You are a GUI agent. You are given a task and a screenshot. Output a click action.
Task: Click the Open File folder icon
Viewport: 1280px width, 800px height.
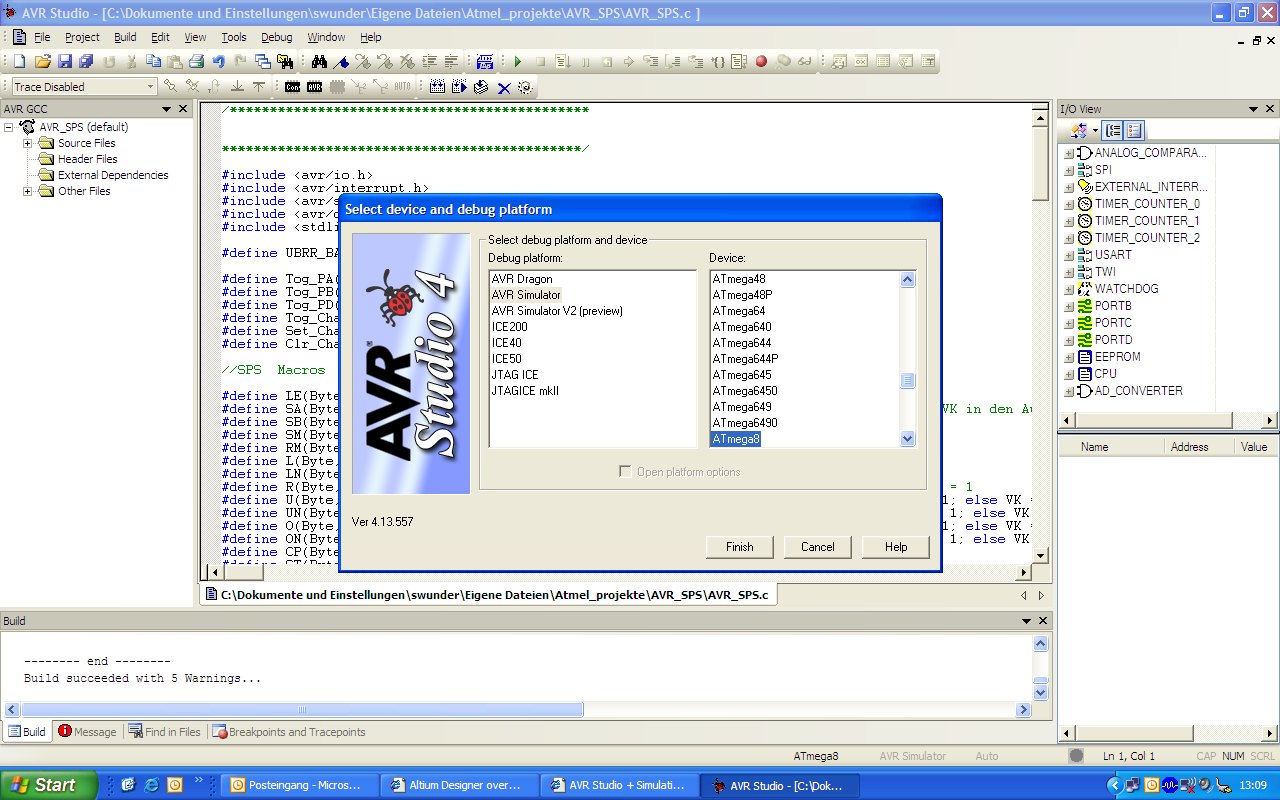pyautogui.click(x=42, y=61)
